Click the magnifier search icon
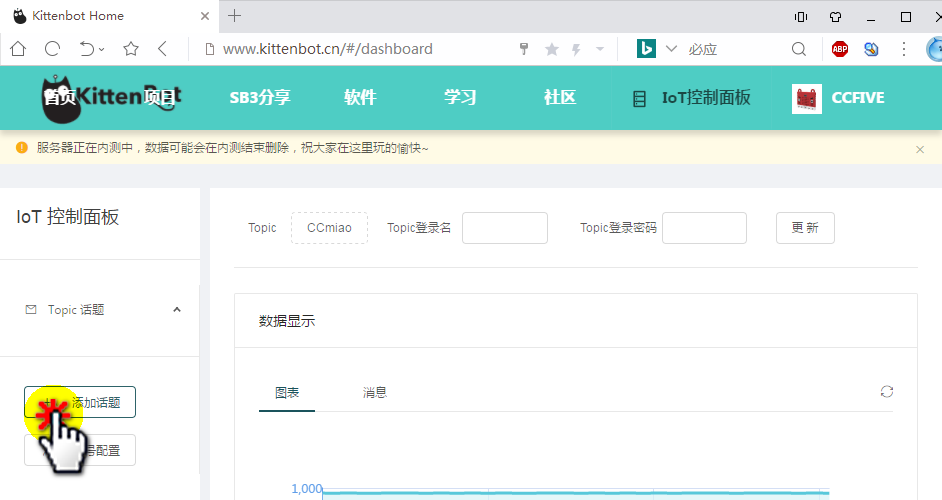Image resolution: width=942 pixels, height=500 pixels. click(798, 49)
